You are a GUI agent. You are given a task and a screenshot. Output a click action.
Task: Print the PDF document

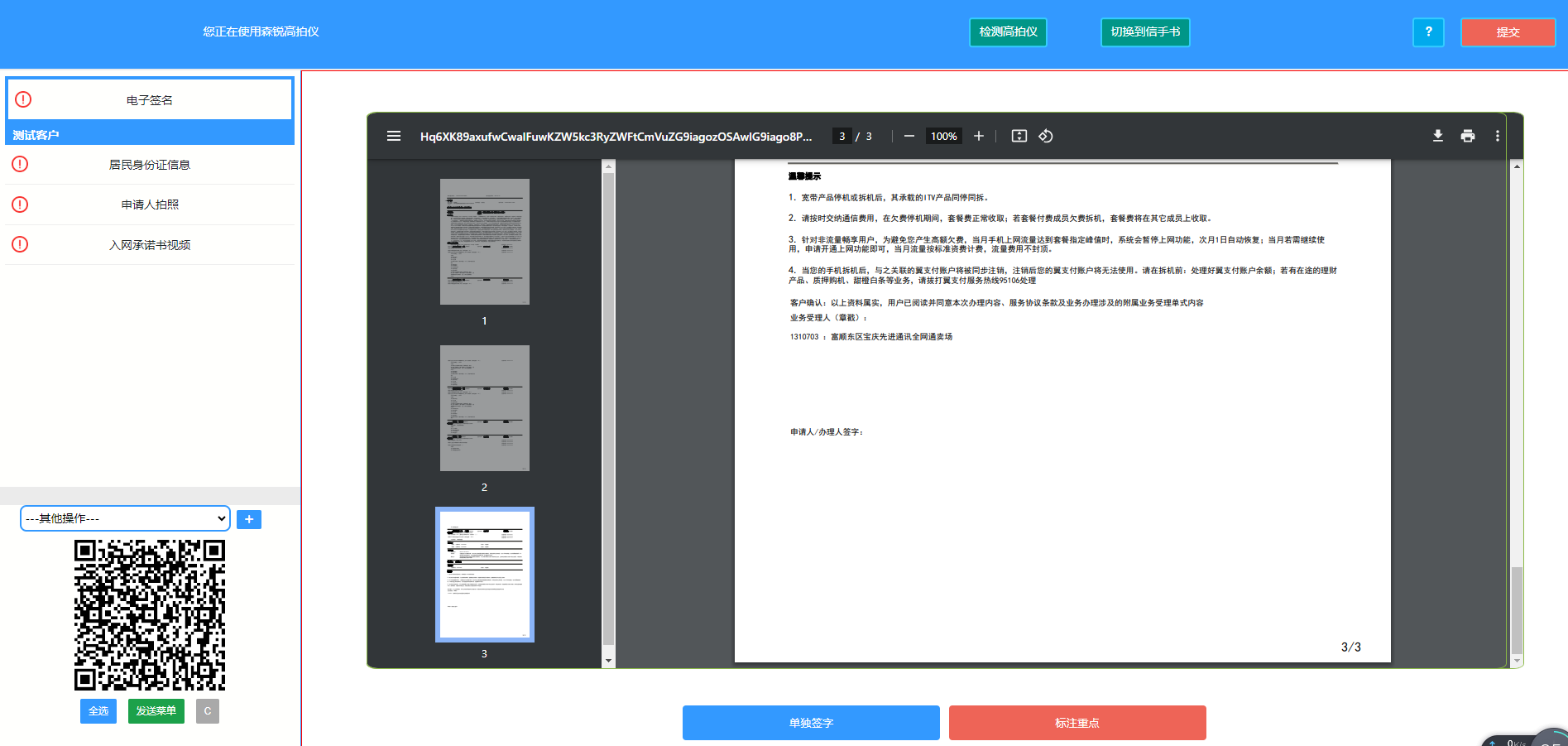point(1468,136)
